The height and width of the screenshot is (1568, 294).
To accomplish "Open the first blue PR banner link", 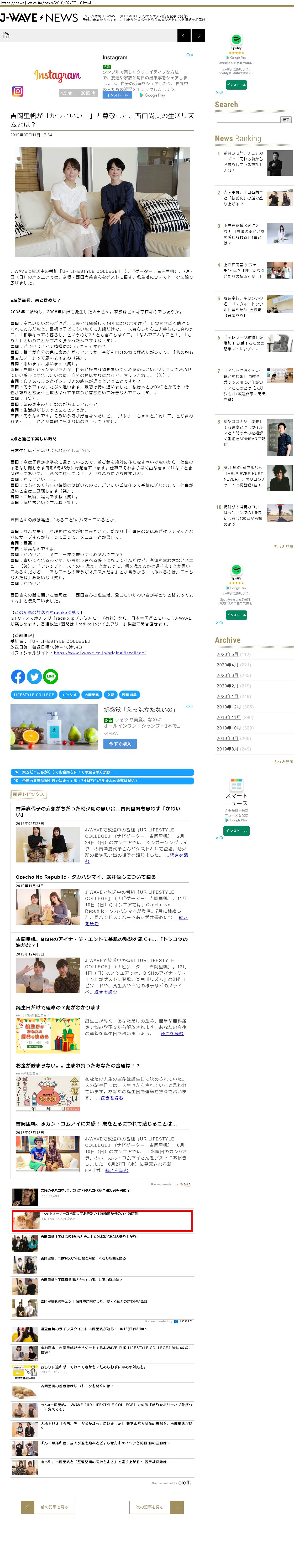I will [102, 772].
